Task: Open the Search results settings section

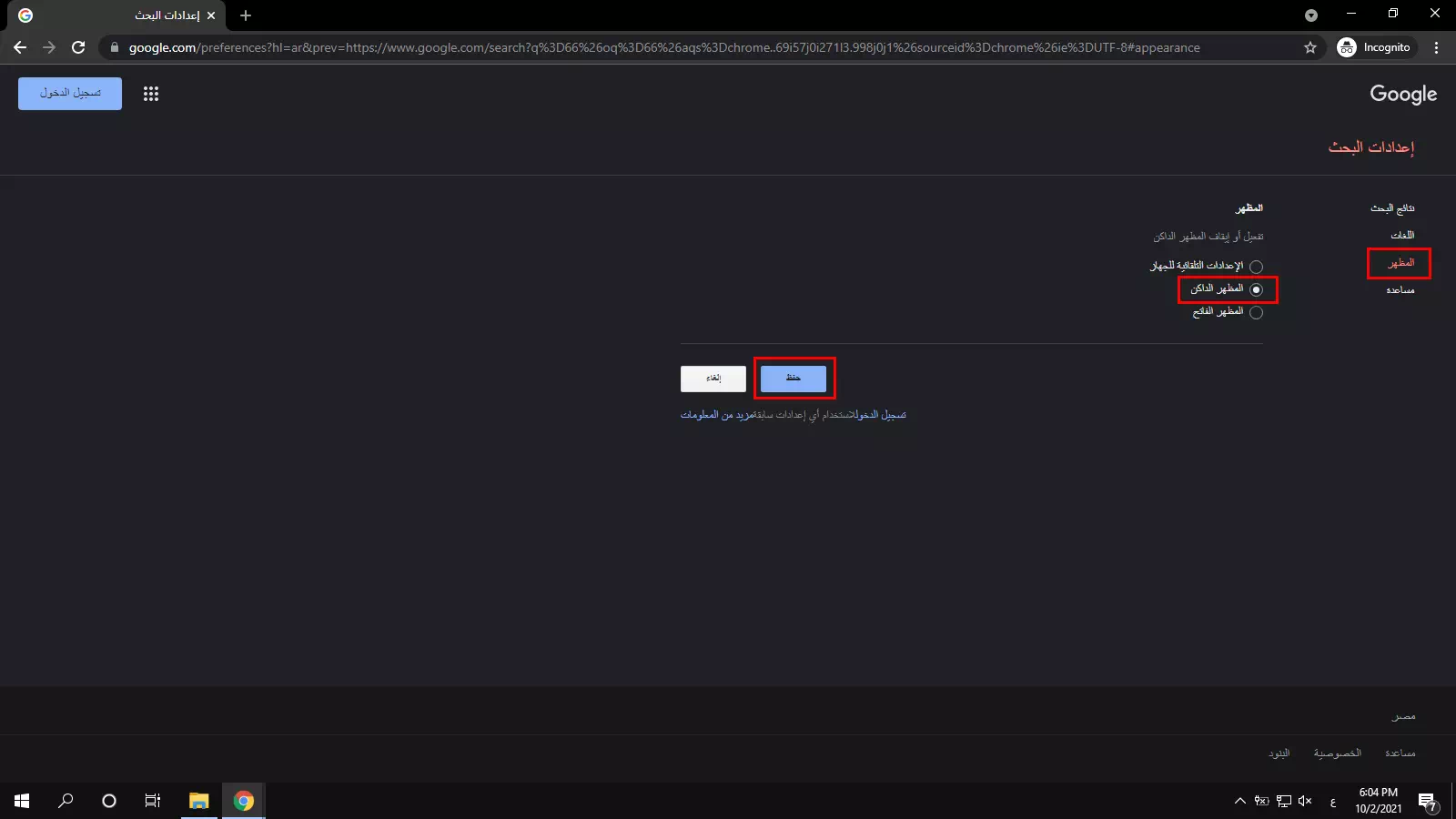Action: [1392, 208]
